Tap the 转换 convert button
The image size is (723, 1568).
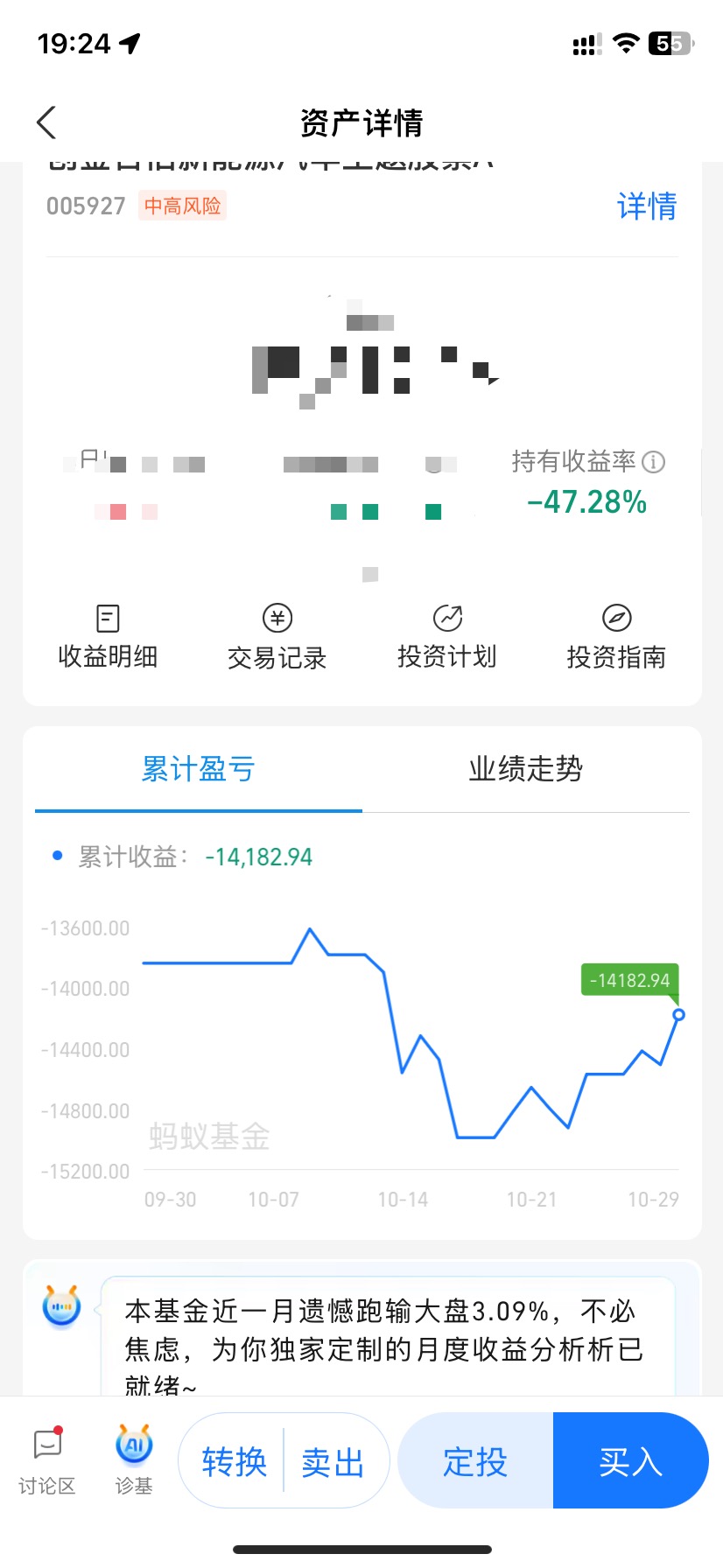(x=234, y=1462)
